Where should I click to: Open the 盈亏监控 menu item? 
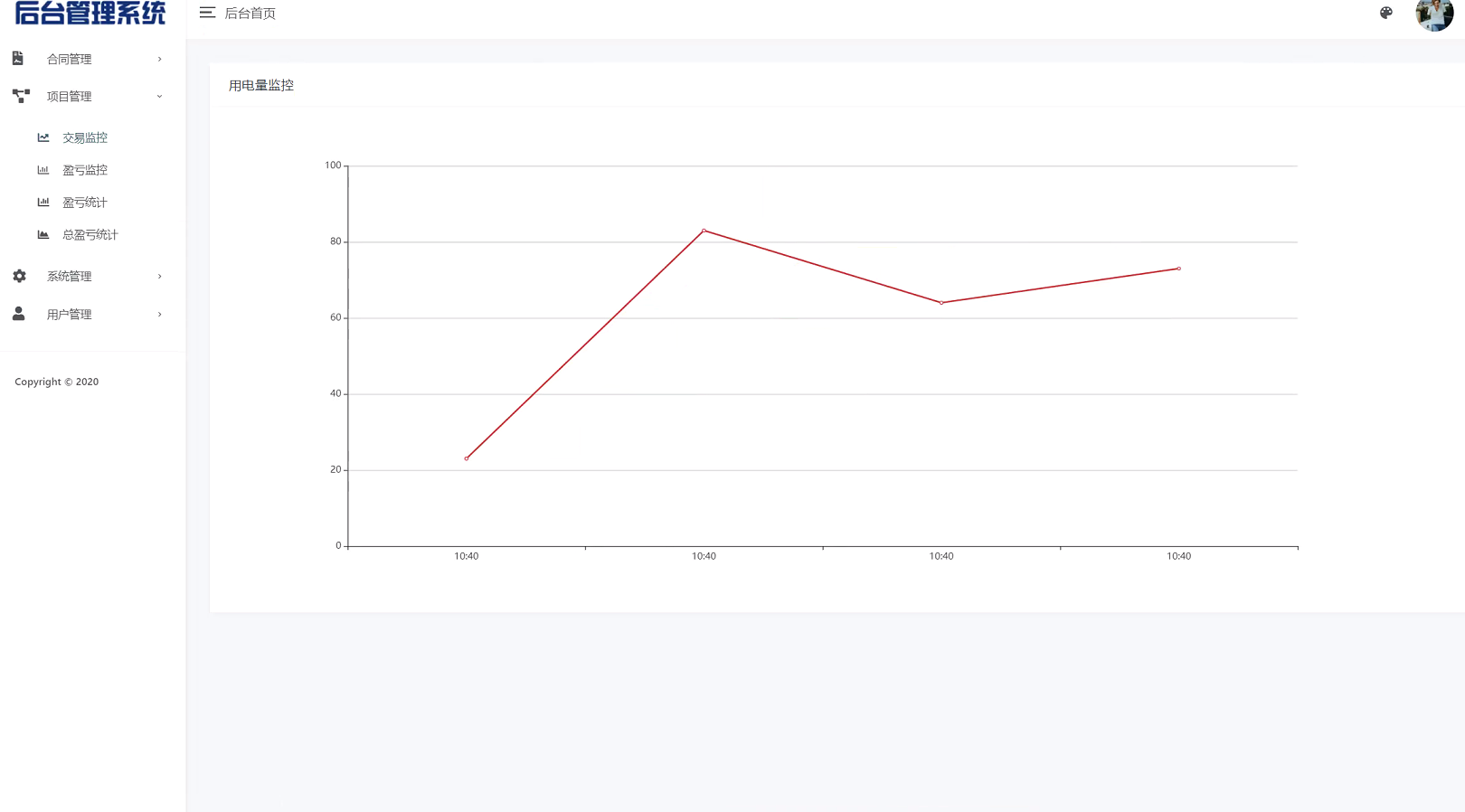point(84,170)
